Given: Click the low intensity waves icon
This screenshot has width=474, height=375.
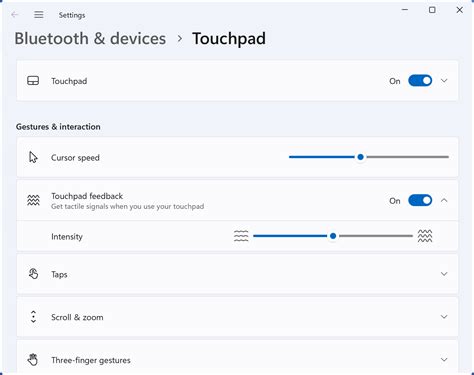Looking at the screenshot, I should coord(241,236).
